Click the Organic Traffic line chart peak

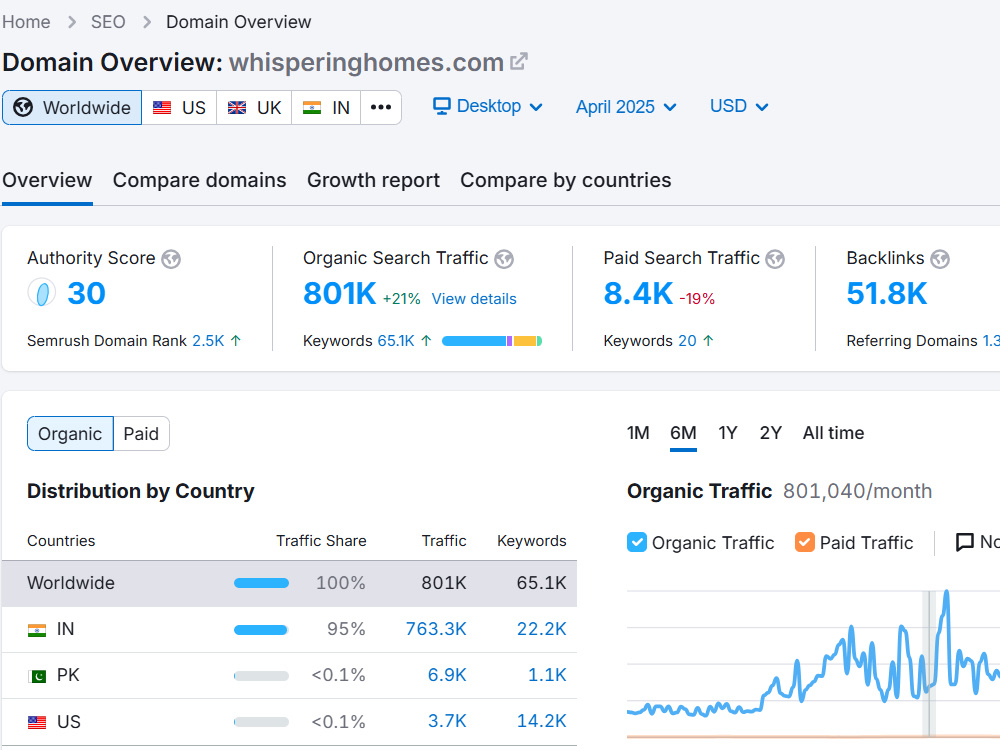tap(946, 593)
